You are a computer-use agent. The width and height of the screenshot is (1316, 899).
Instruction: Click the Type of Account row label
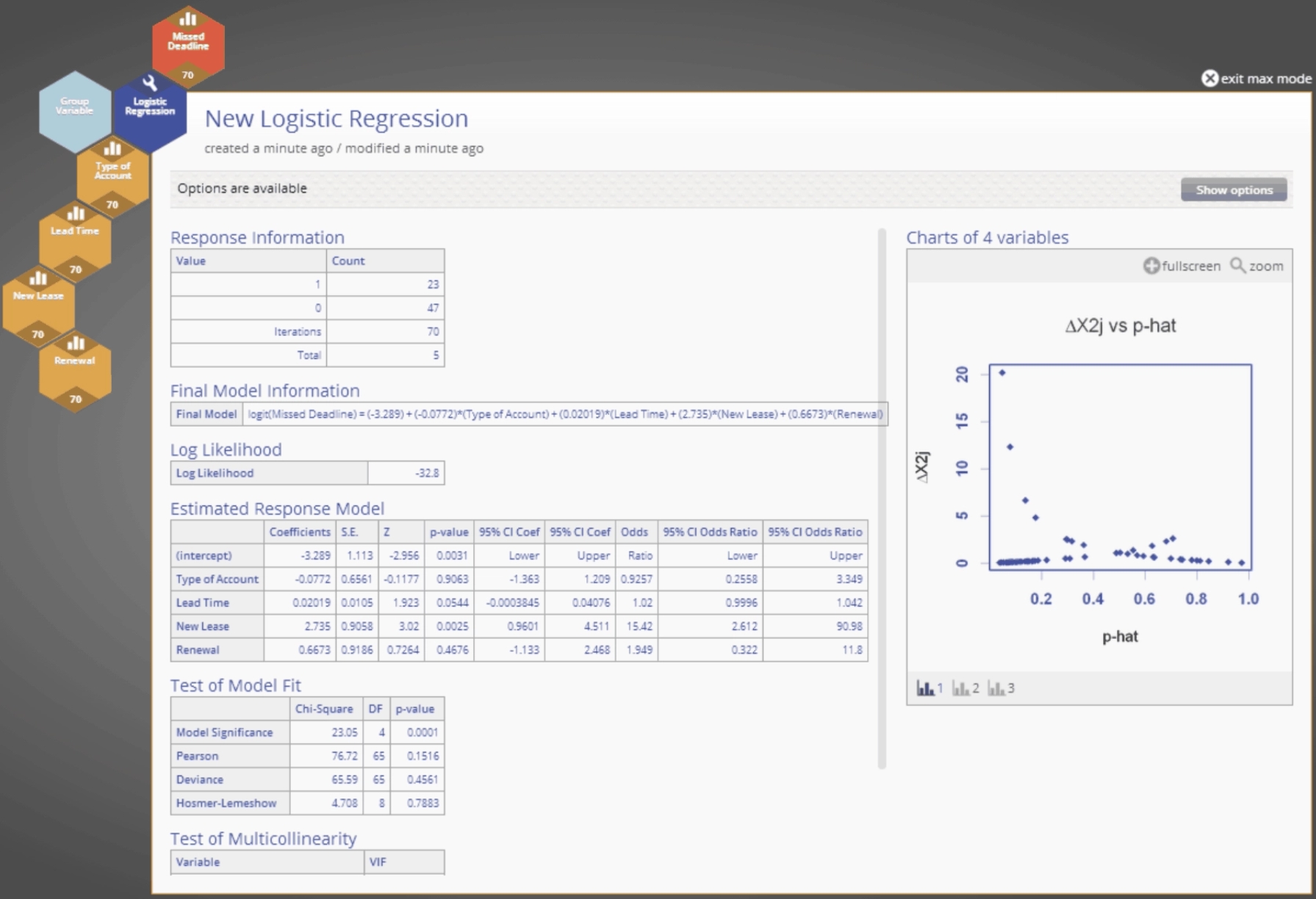217,579
